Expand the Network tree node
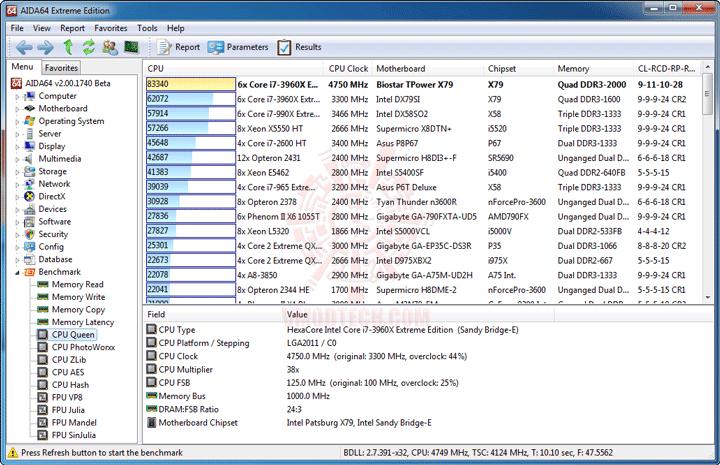 point(17,184)
